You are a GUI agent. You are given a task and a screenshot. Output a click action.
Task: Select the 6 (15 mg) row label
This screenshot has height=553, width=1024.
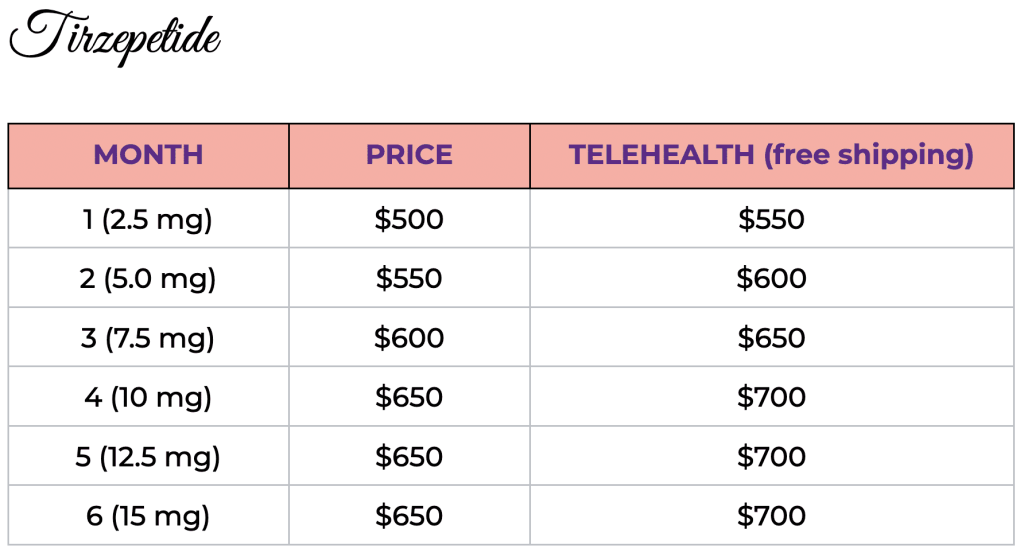click(148, 516)
